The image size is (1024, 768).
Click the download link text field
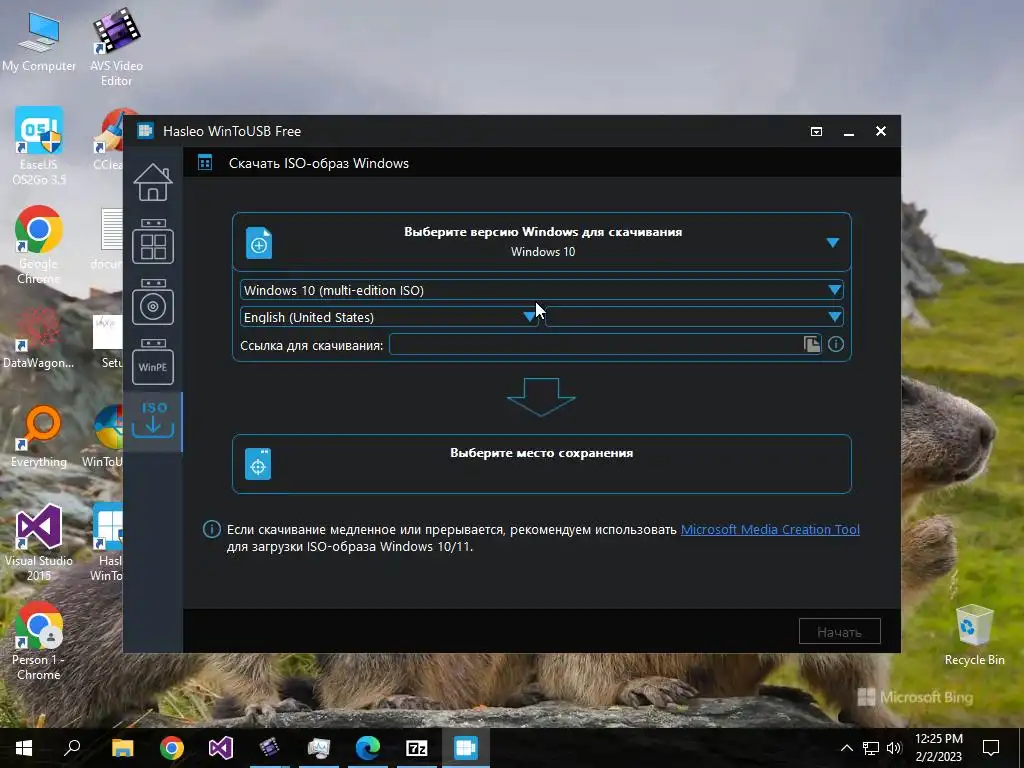click(x=605, y=344)
